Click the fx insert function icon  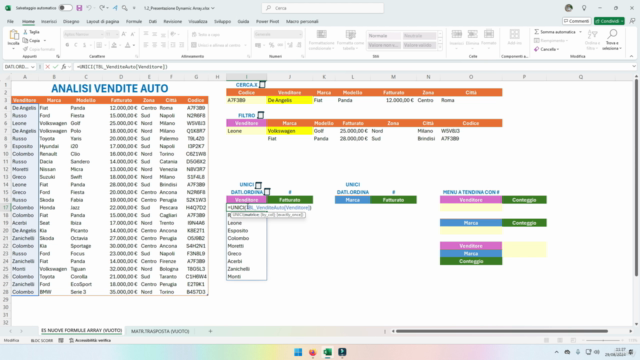click(x=64, y=67)
